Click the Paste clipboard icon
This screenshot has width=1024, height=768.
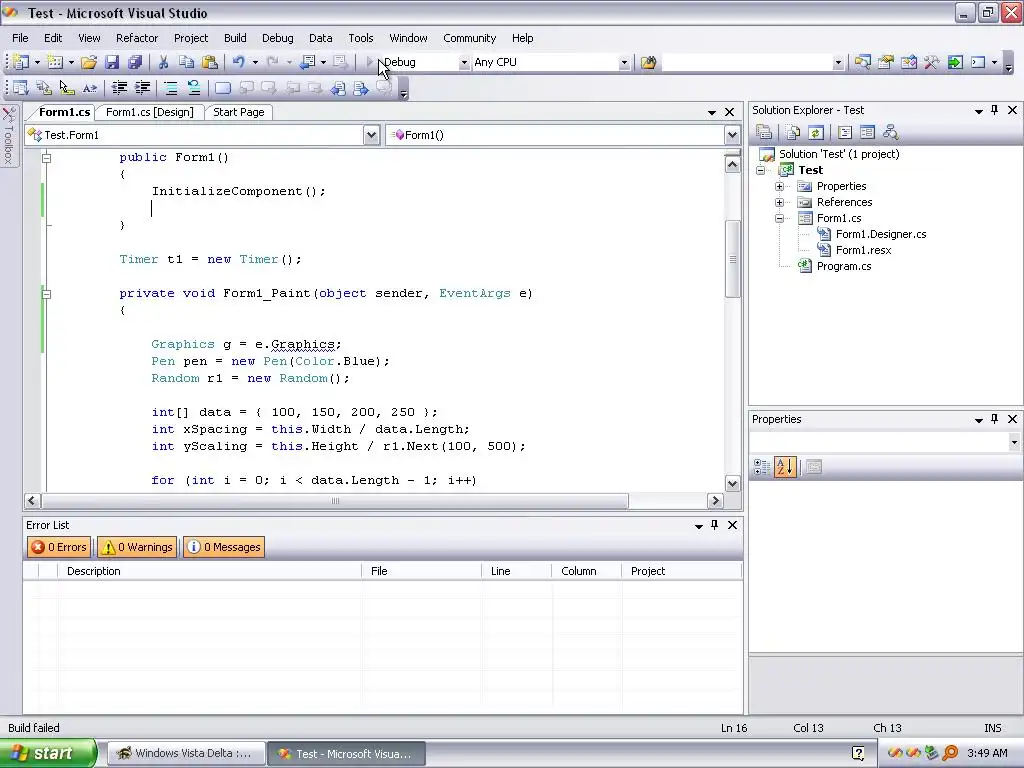coord(210,62)
